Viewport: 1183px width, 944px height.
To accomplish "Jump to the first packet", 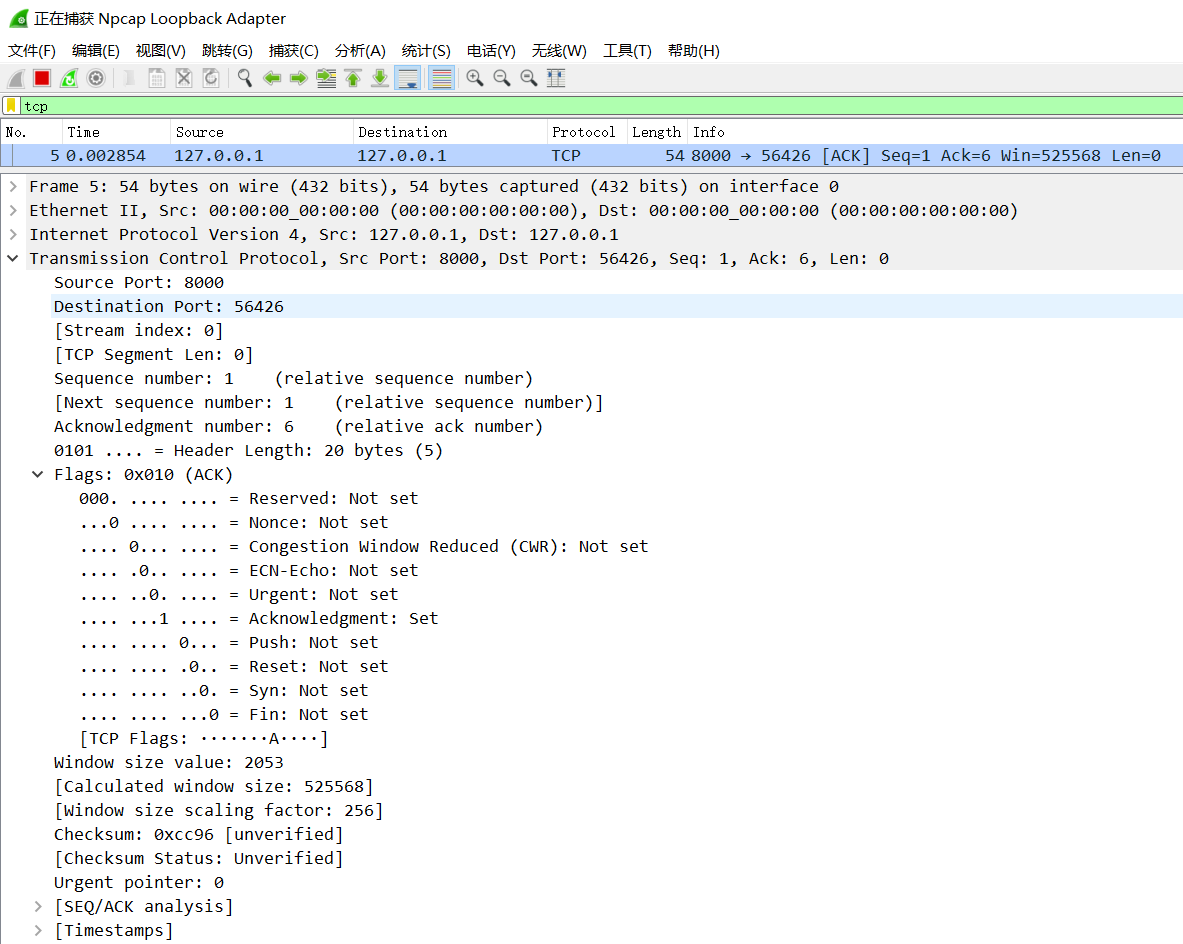I will click(x=353, y=78).
